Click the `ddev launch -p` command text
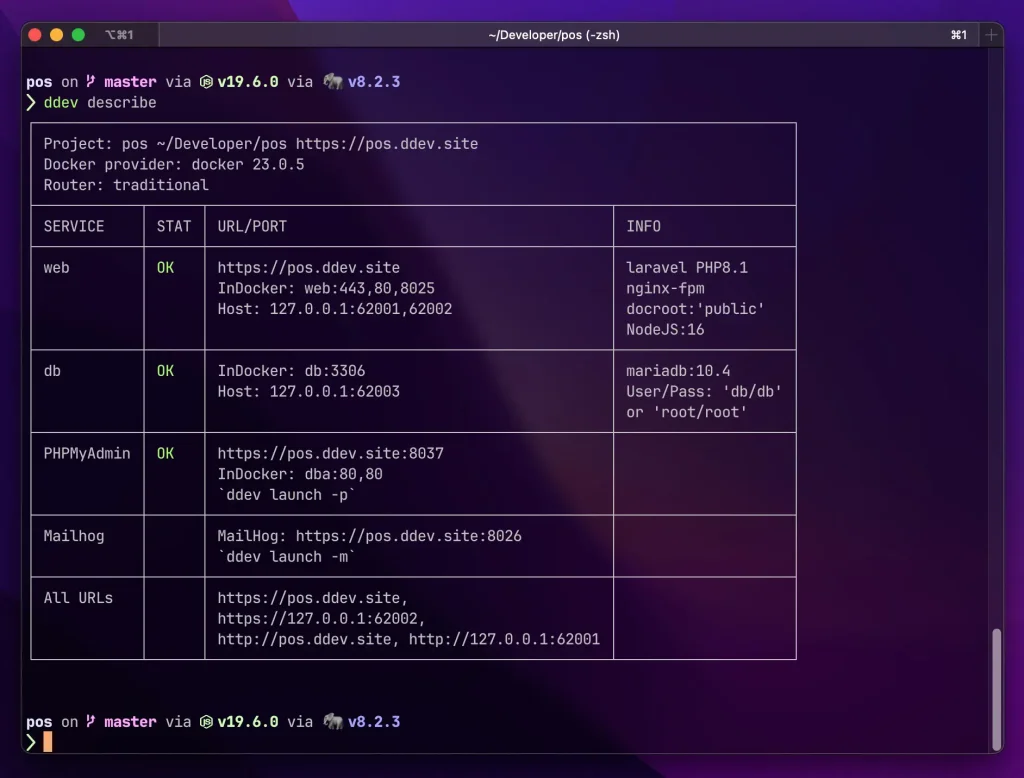This screenshot has width=1024, height=778. [x=285, y=494]
